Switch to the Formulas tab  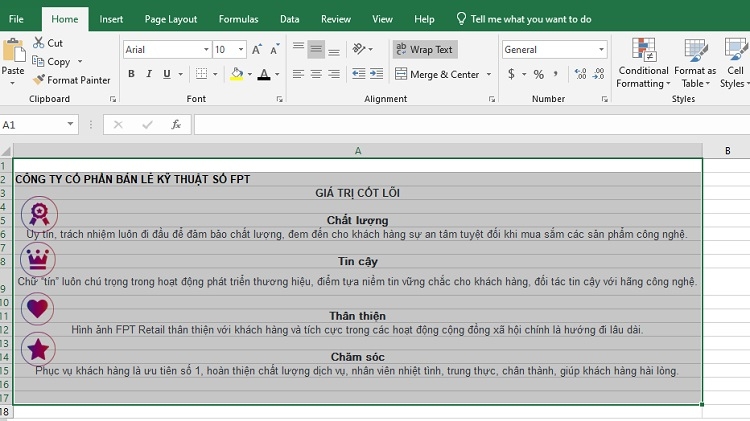pyautogui.click(x=238, y=19)
